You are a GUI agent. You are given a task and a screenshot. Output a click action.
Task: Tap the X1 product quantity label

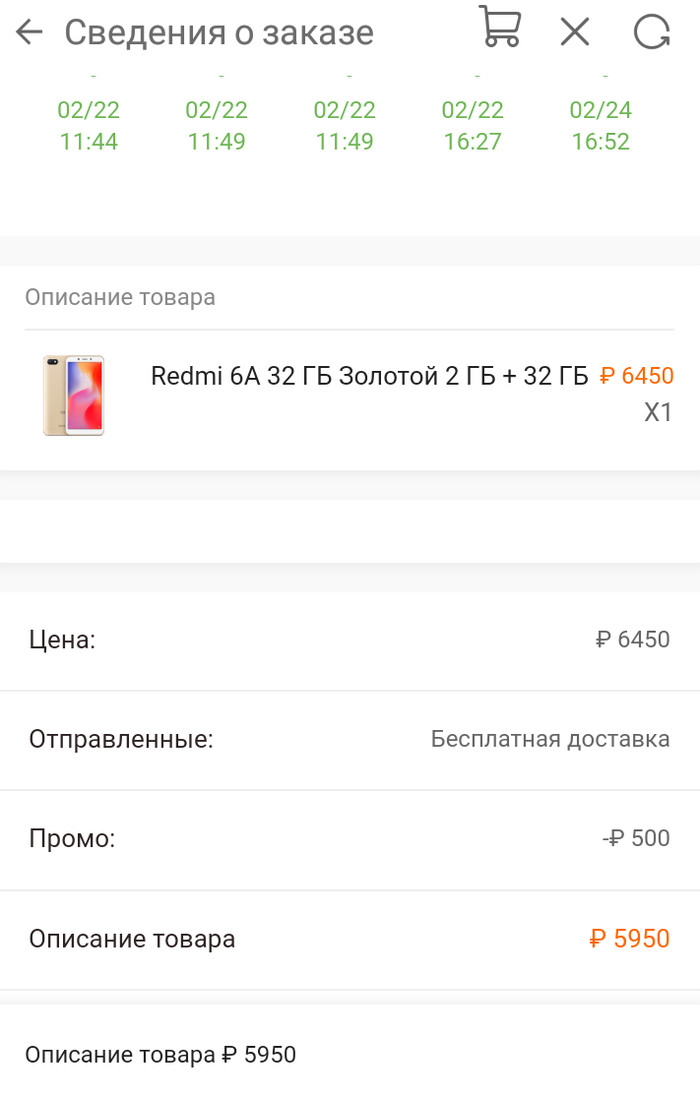(658, 412)
